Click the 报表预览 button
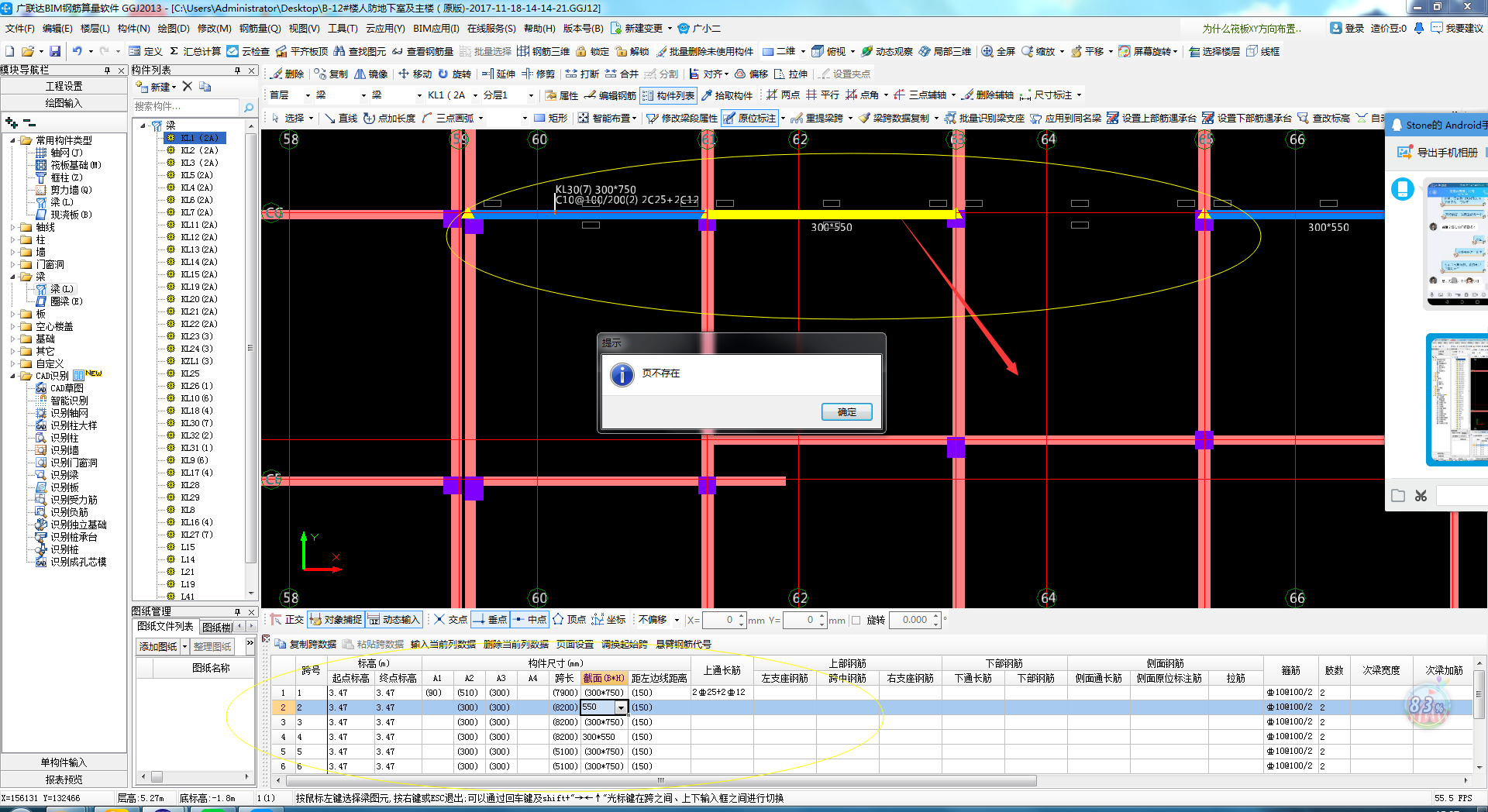Viewport: 1488px width, 812px height. tap(64, 779)
